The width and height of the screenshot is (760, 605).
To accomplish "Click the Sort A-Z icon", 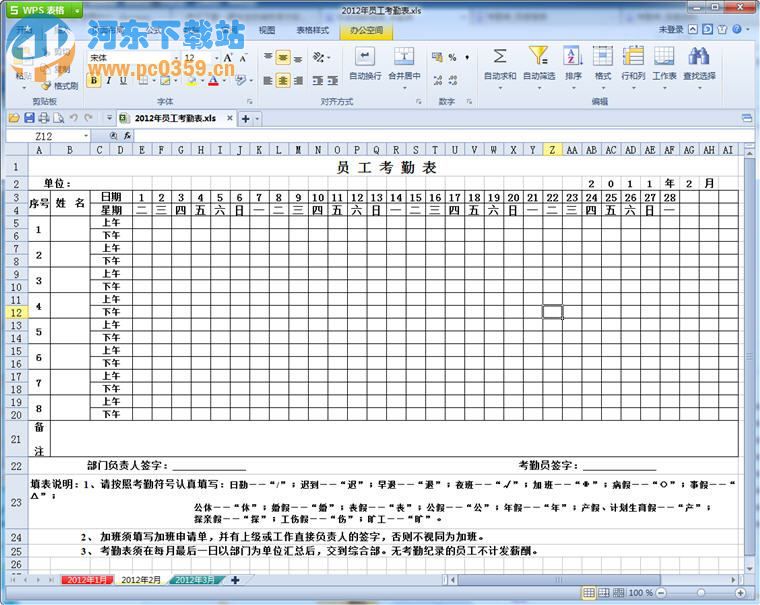I will coord(572,56).
